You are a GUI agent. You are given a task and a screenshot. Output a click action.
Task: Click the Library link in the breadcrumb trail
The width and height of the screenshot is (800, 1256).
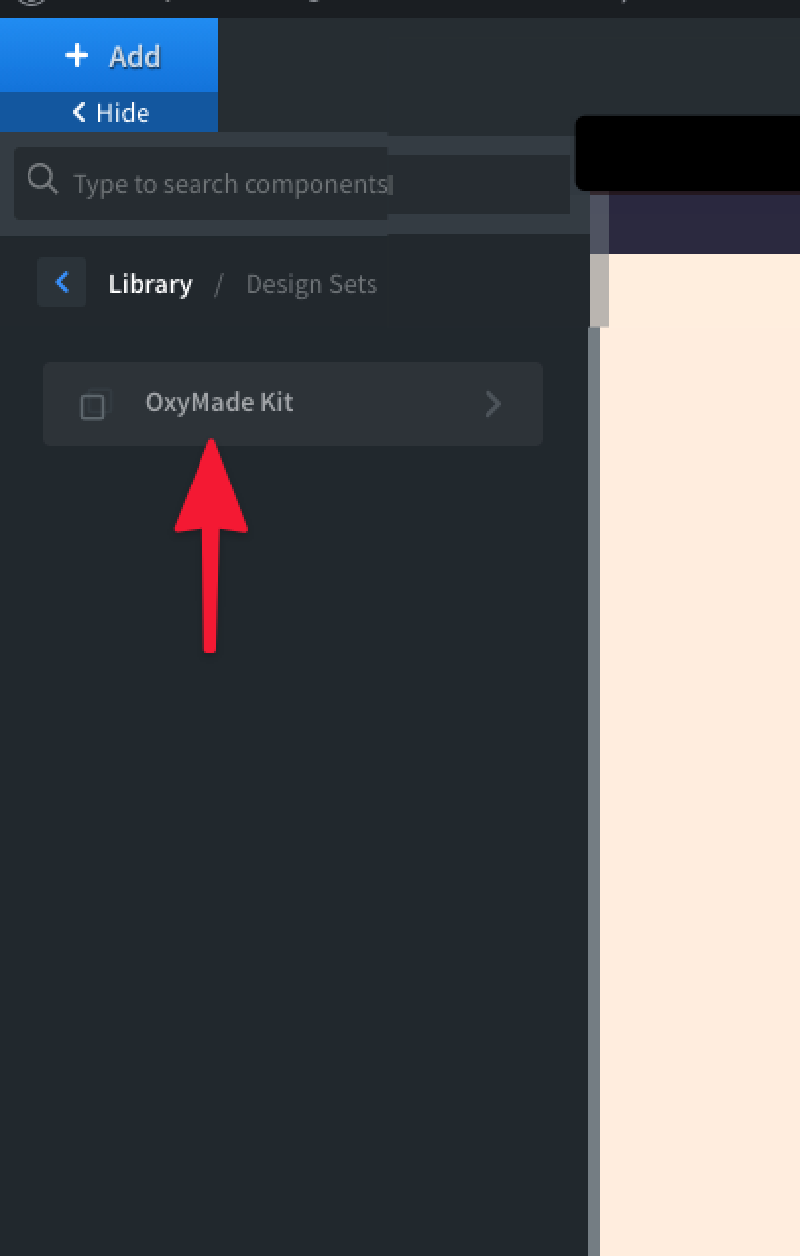pos(149,283)
